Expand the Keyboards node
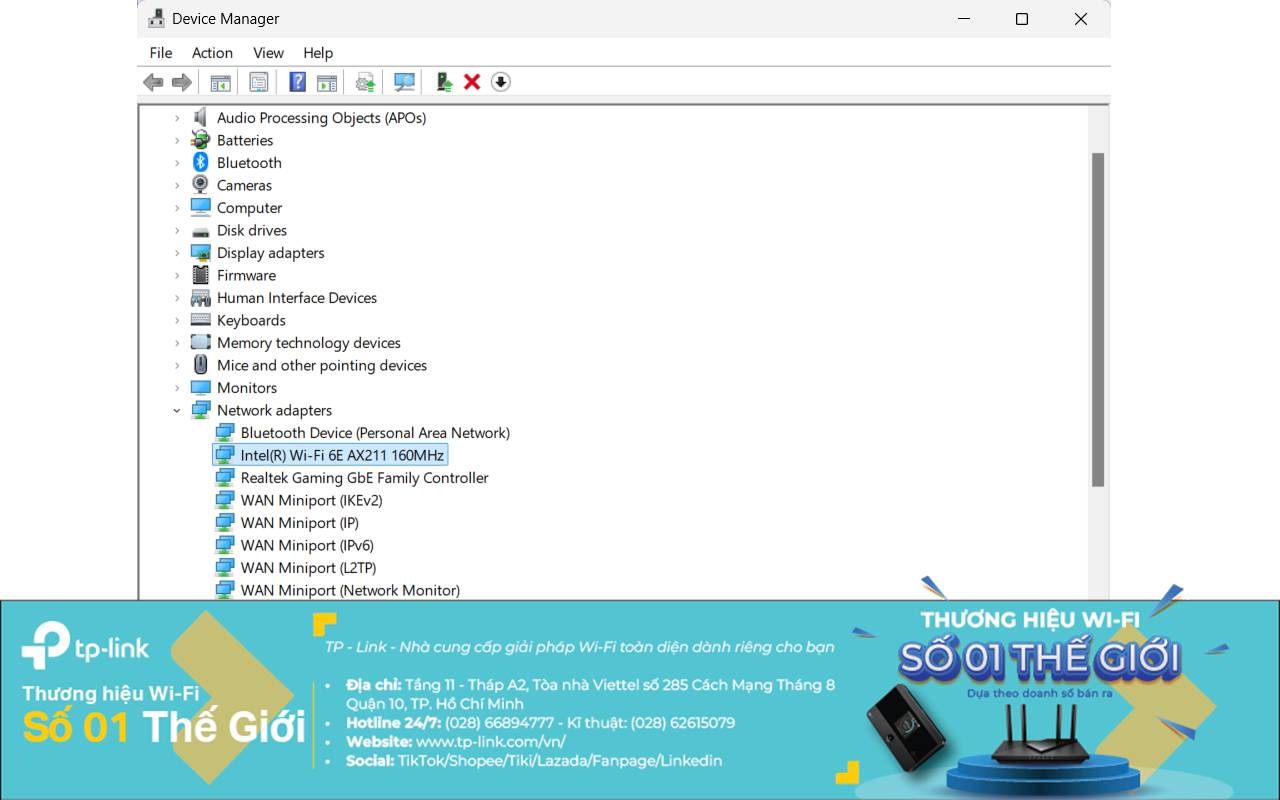The image size is (1280, 800). [177, 320]
